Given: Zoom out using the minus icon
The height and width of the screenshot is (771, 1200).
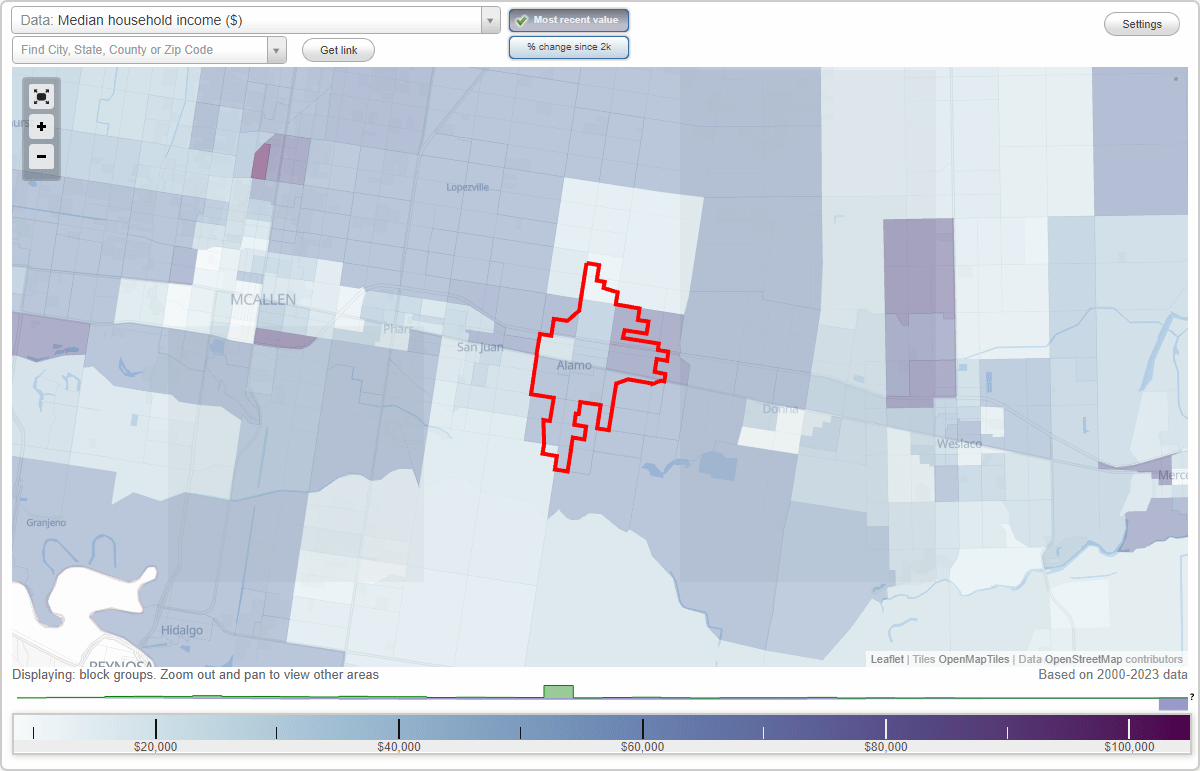Looking at the screenshot, I should pyautogui.click(x=41, y=156).
